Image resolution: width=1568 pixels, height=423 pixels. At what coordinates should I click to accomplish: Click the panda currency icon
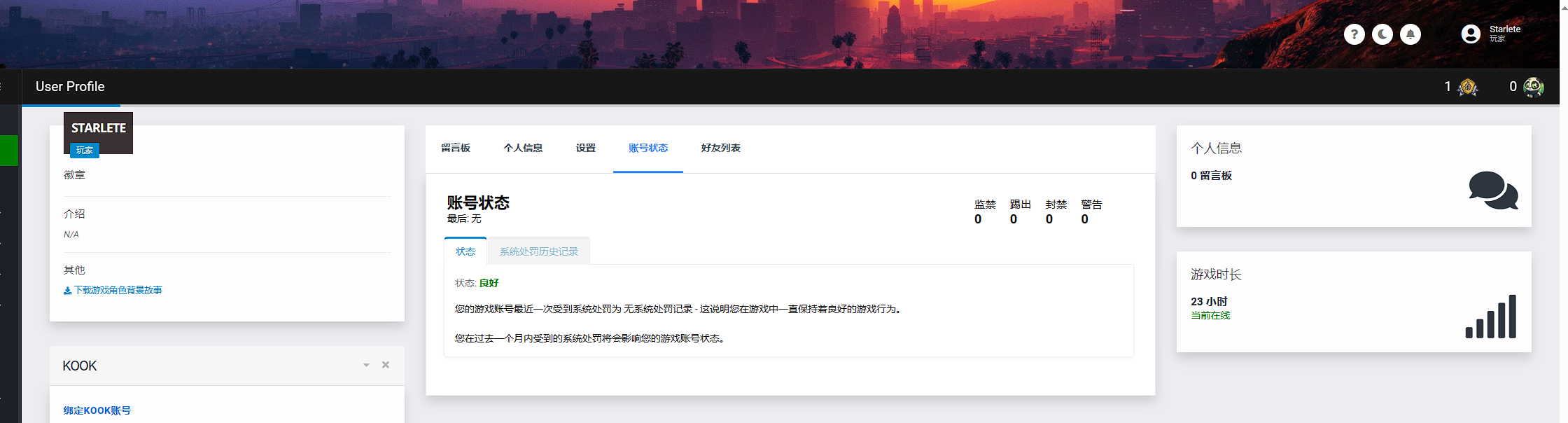click(x=1533, y=87)
